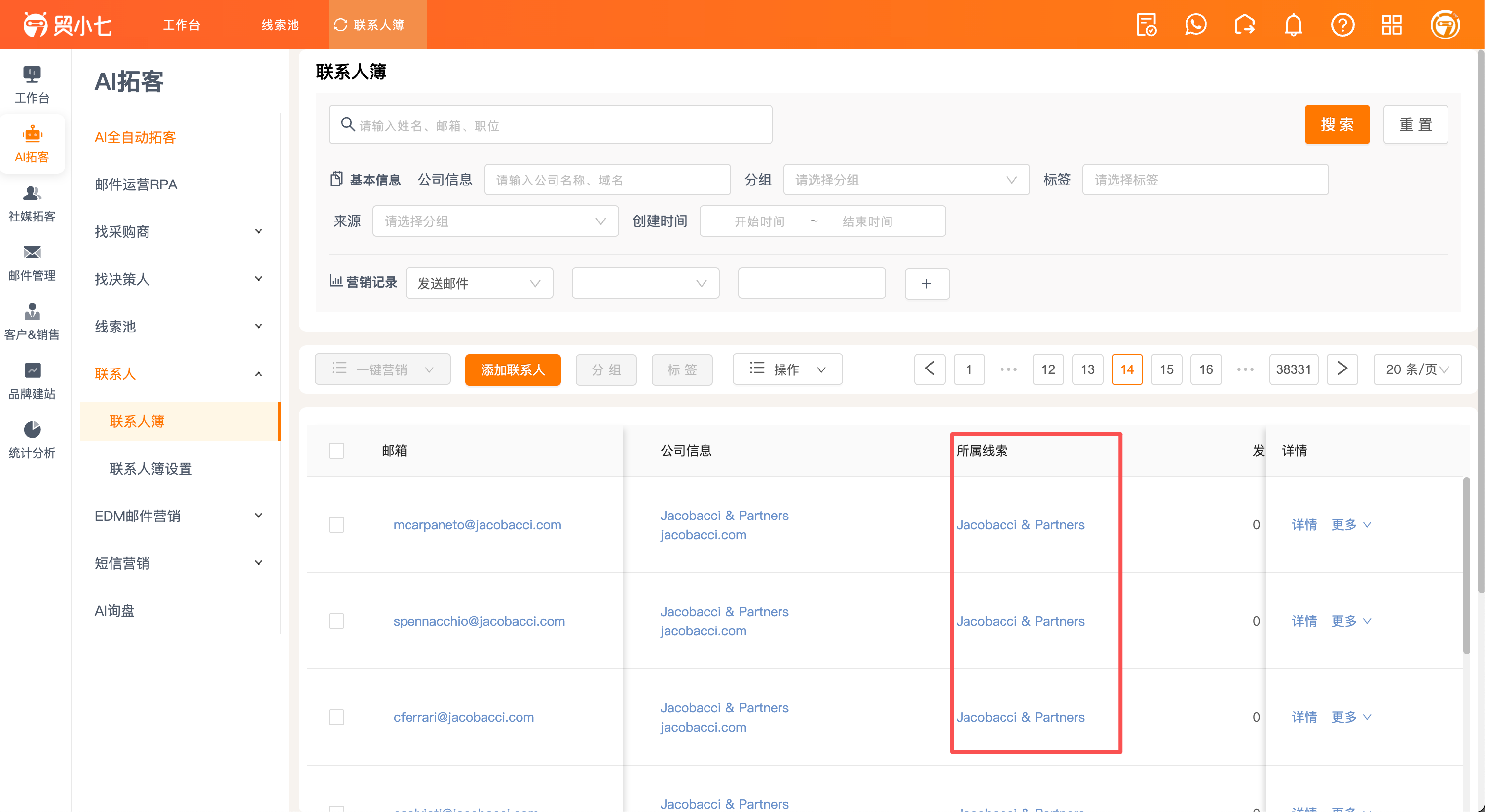Open the 一键营销 dropdown
Screen dimensions: 1485x812
(382, 369)
